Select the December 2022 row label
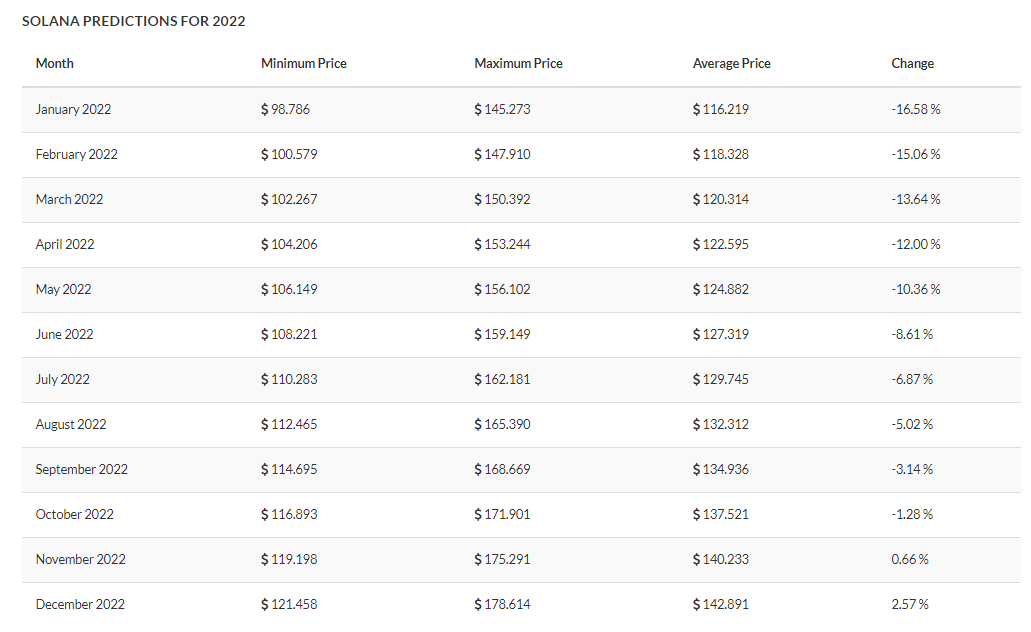The width and height of the screenshot is (1031, 632). pos(80,604)
